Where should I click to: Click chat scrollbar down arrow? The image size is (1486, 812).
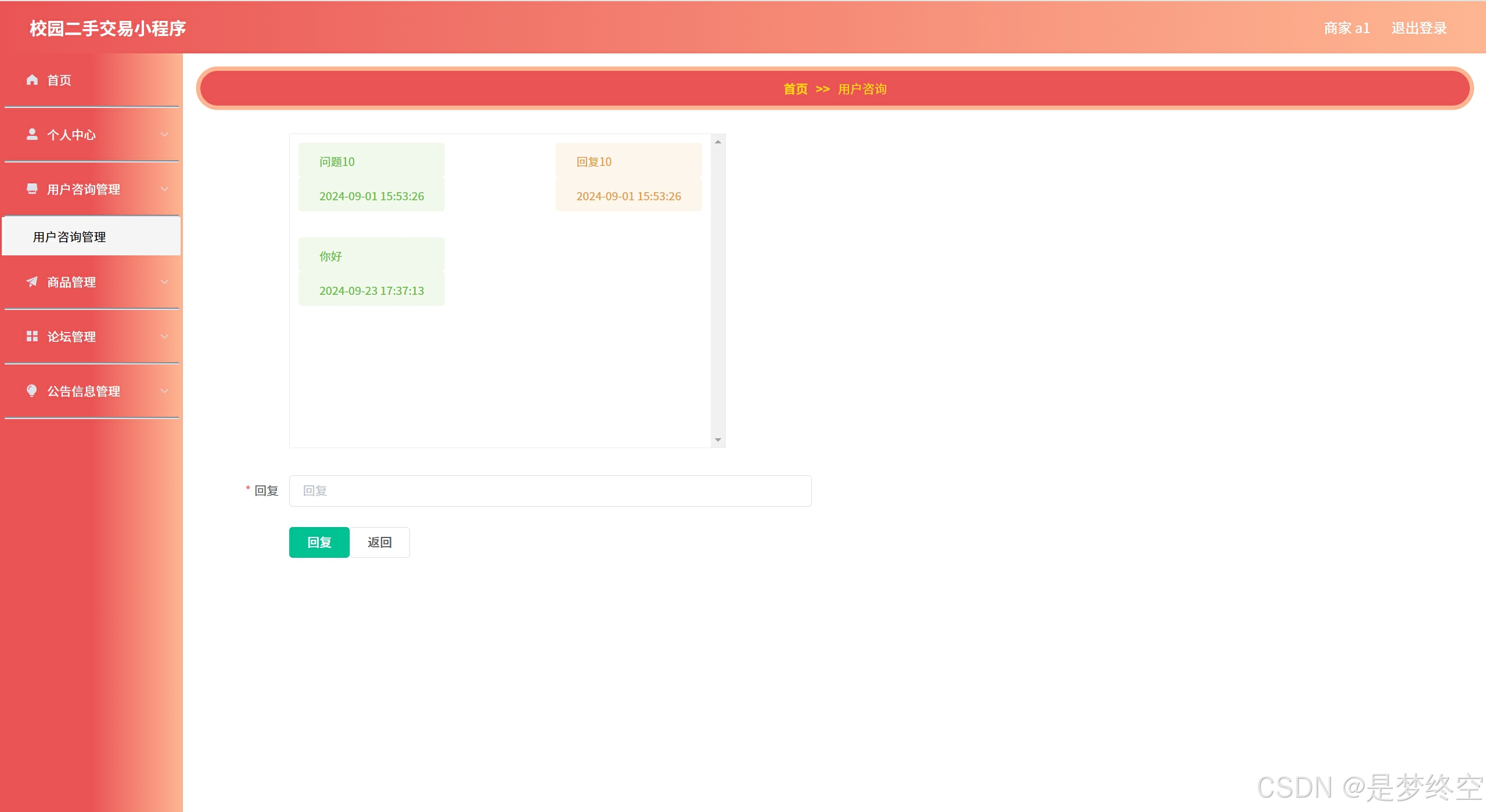point(718,440)
